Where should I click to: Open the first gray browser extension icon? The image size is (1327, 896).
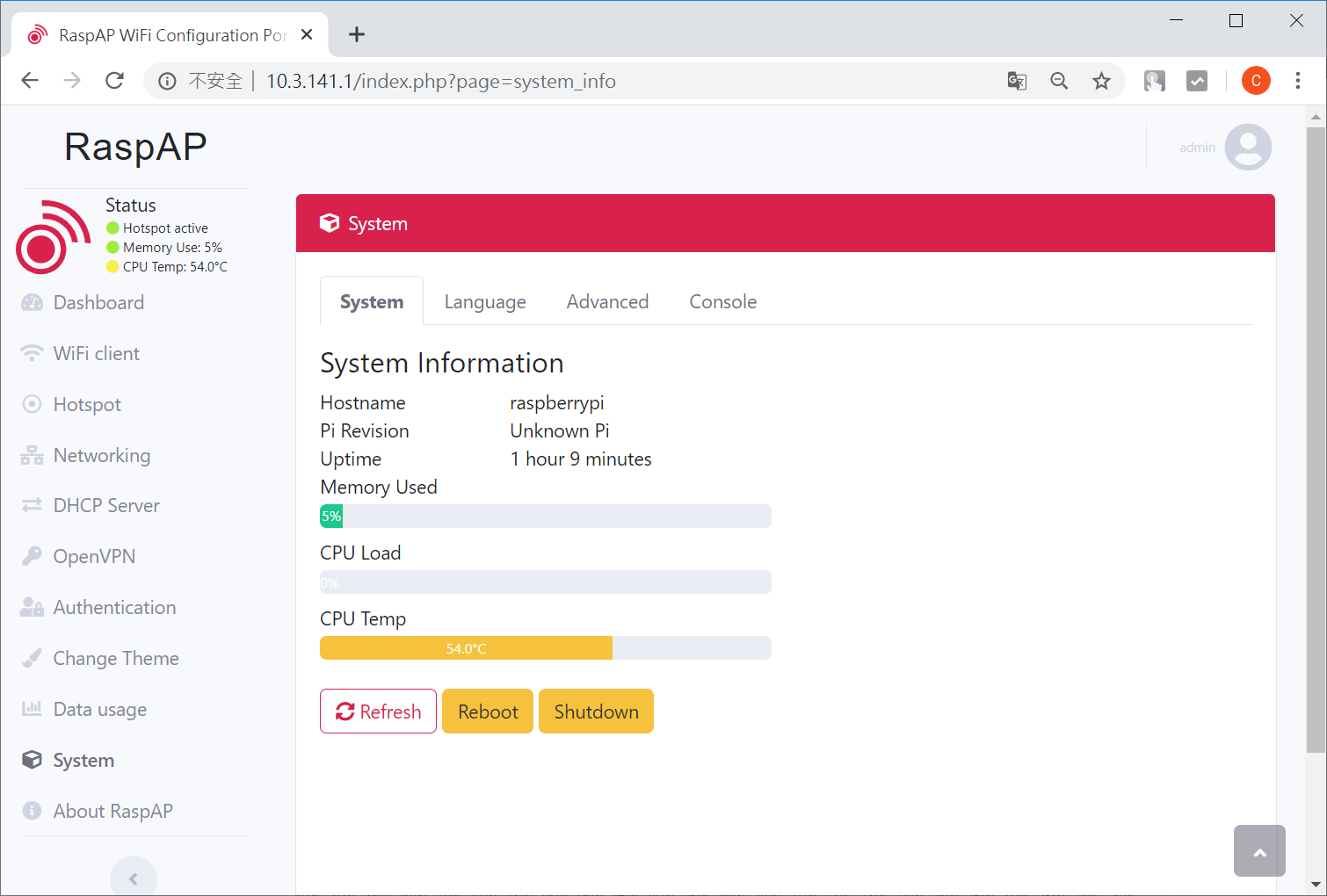[1155, 81]
